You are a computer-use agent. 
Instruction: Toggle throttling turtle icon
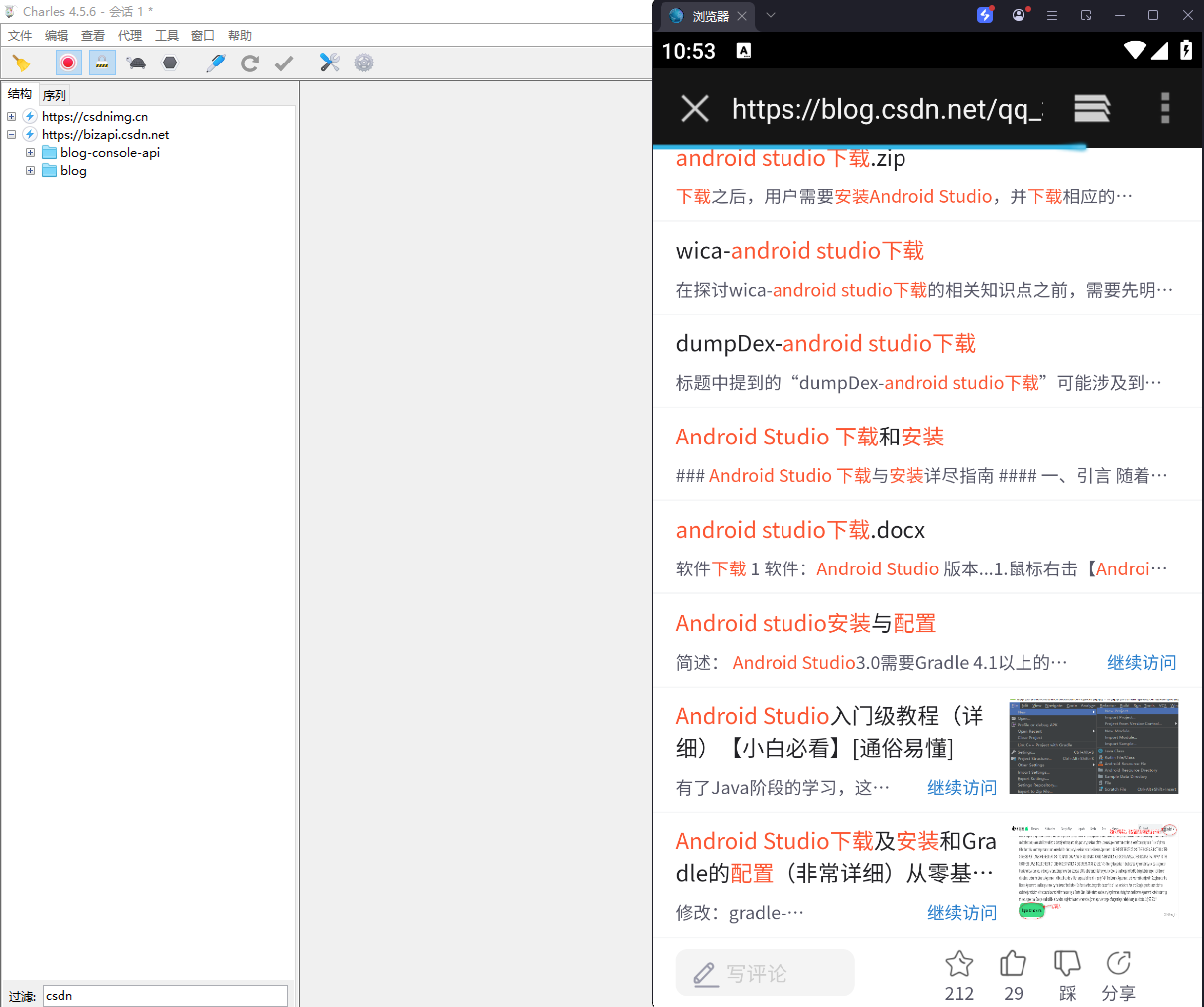point(137,63)
